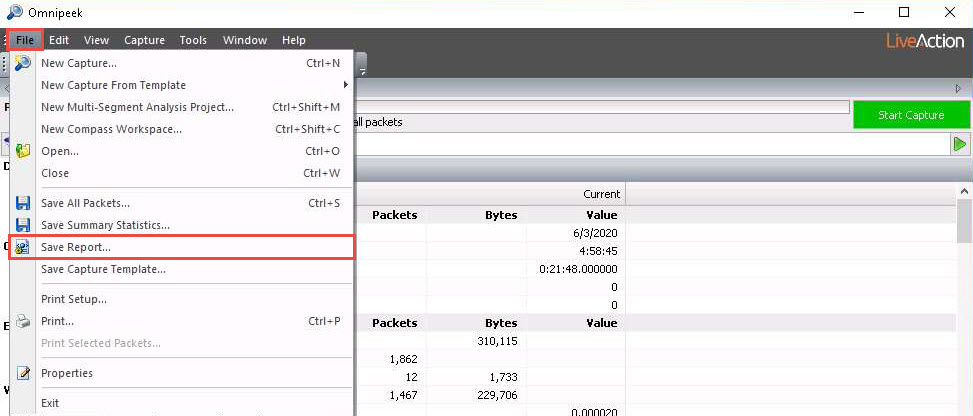
Task: Click the Save Report icon
Action: pyautogui.click(x=23, y=247)
